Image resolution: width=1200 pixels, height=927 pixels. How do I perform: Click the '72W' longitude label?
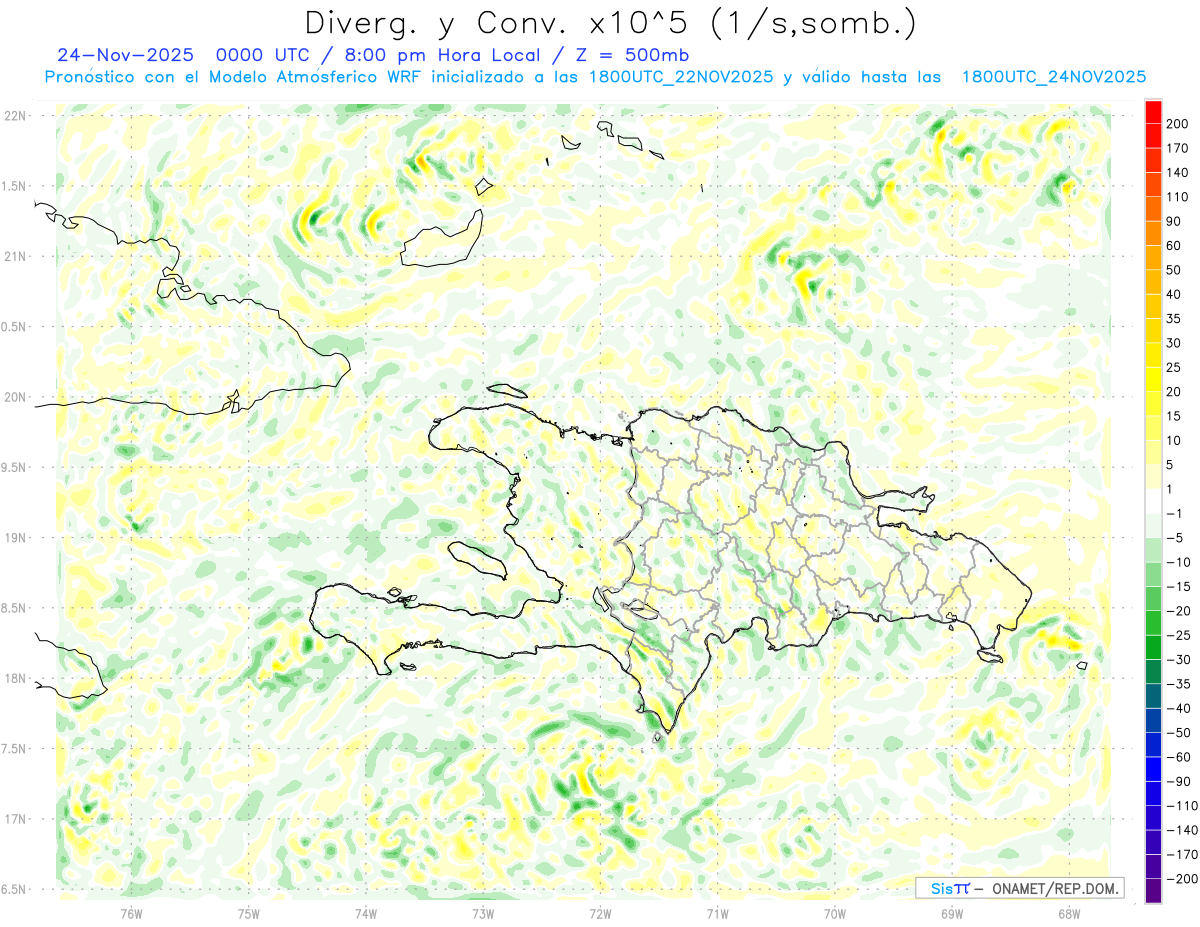coord(600,913)
